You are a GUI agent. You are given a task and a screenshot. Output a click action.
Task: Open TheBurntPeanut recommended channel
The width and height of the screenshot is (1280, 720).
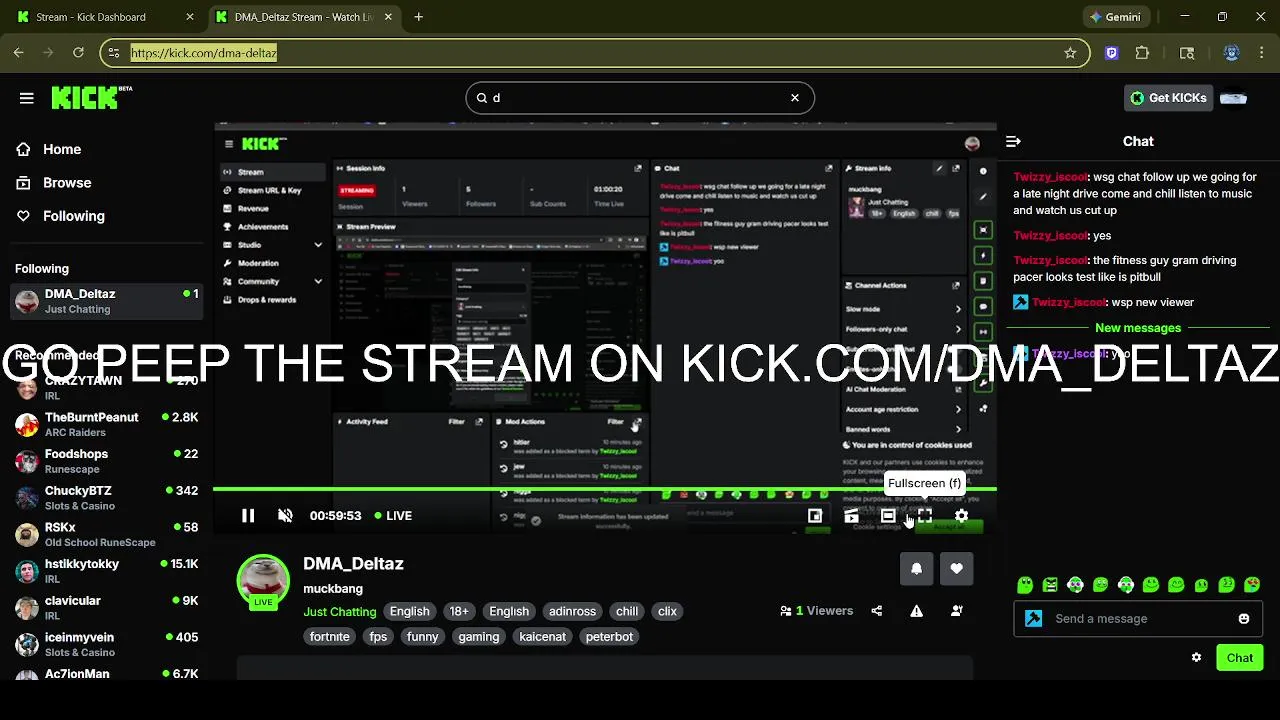pyautogui.click(x=107, y=424)
